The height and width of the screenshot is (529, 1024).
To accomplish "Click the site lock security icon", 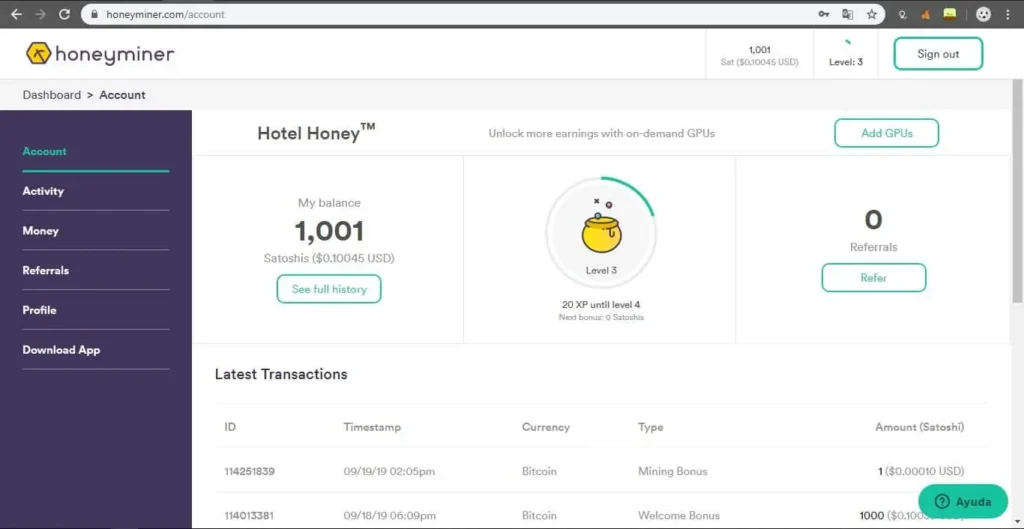I will coord(95,14).
